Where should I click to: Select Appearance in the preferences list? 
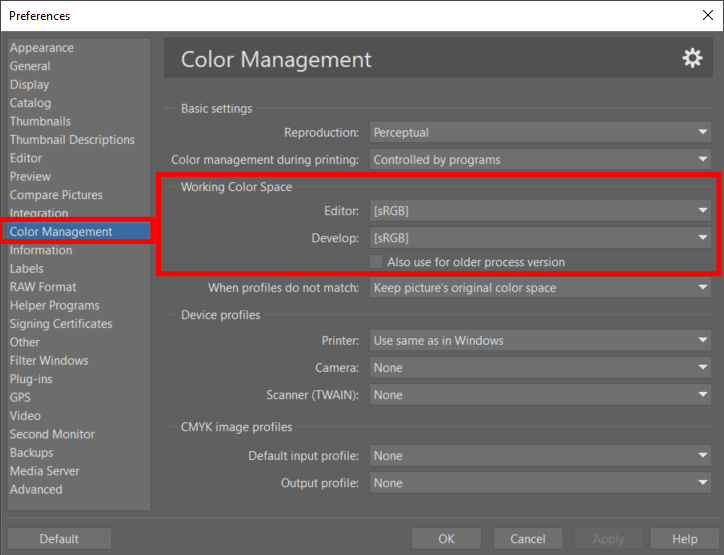click(42, 48)
